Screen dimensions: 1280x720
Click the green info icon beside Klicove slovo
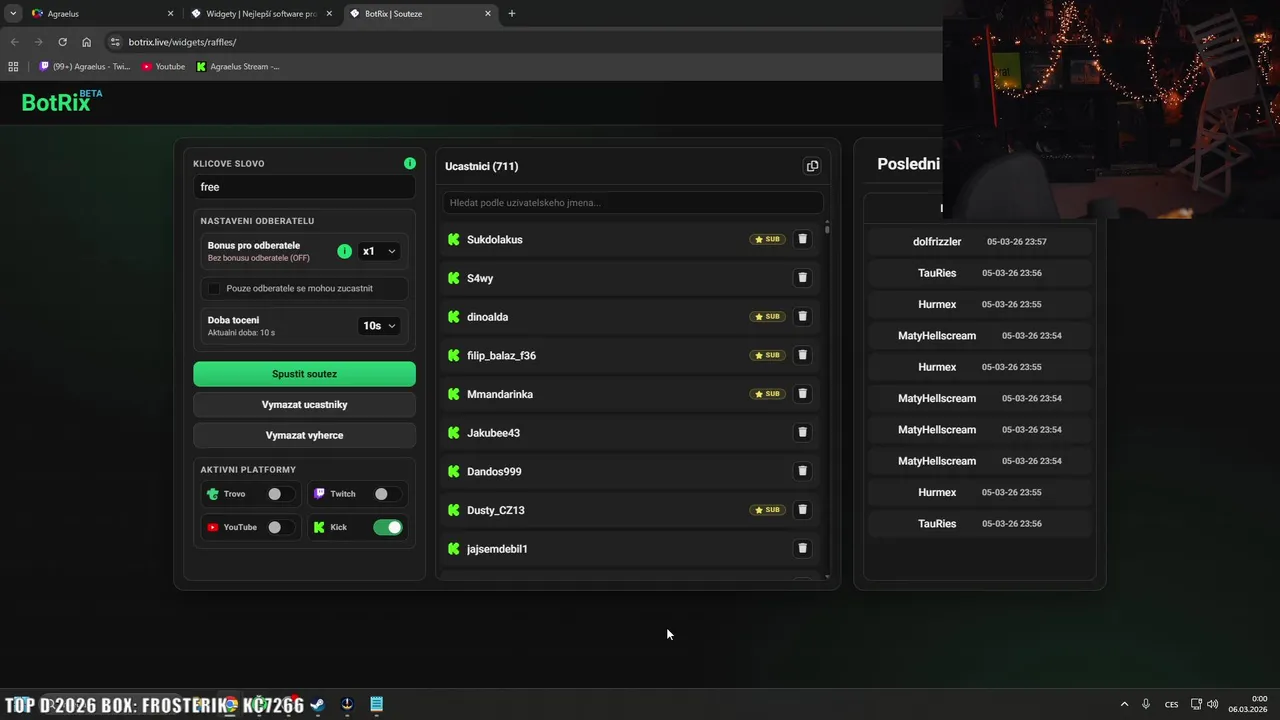click(410, 163)
